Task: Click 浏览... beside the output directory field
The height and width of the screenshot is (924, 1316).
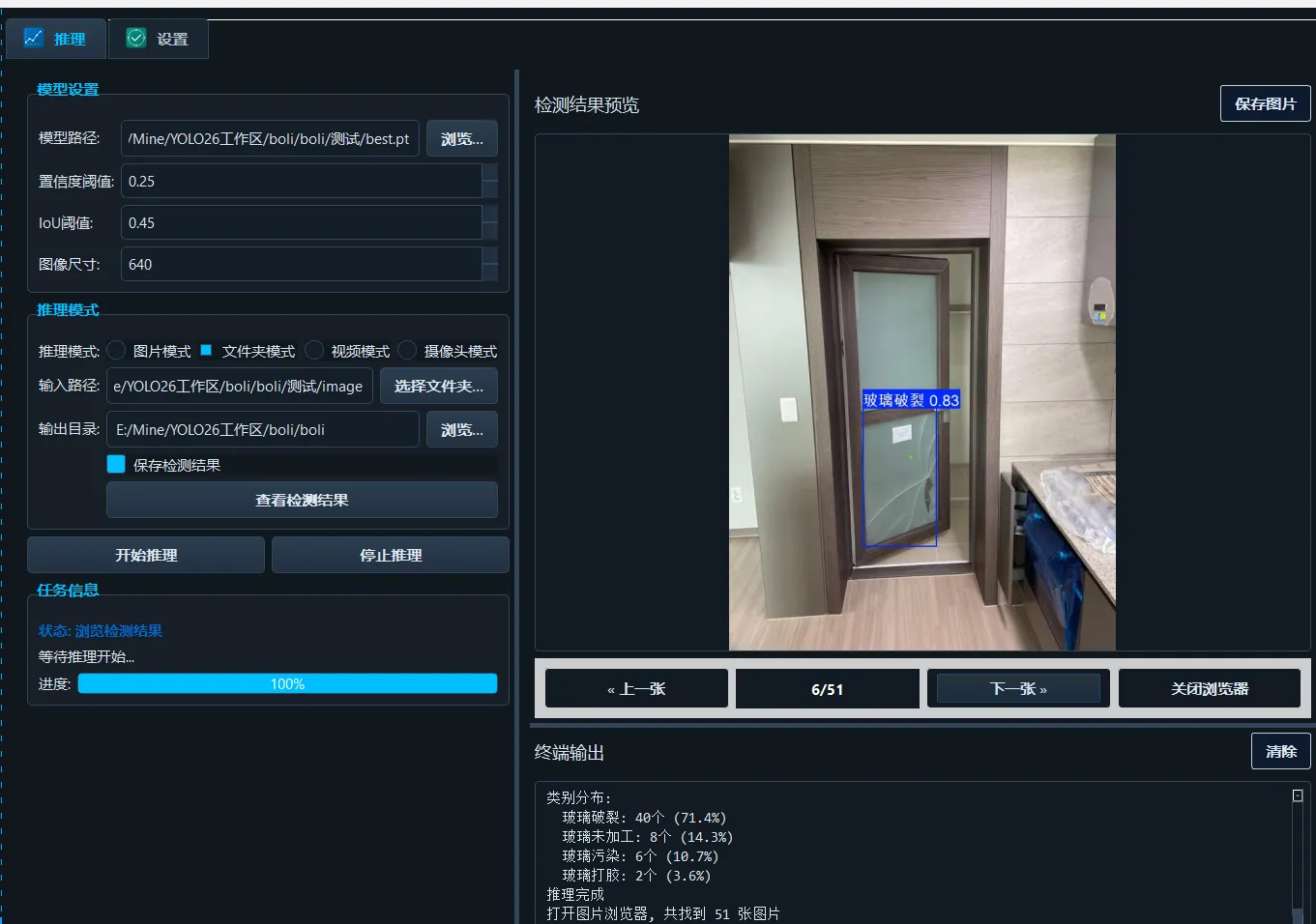Action: click(461, 429)
